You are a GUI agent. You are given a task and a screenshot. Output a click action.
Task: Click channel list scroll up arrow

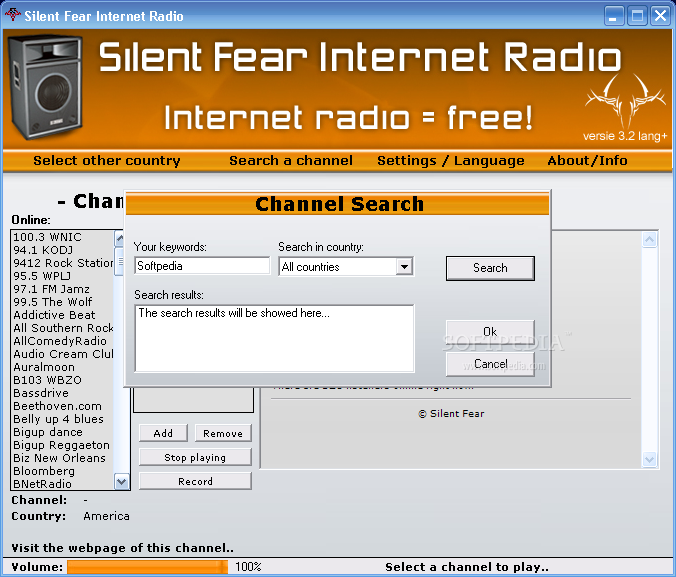119,238
